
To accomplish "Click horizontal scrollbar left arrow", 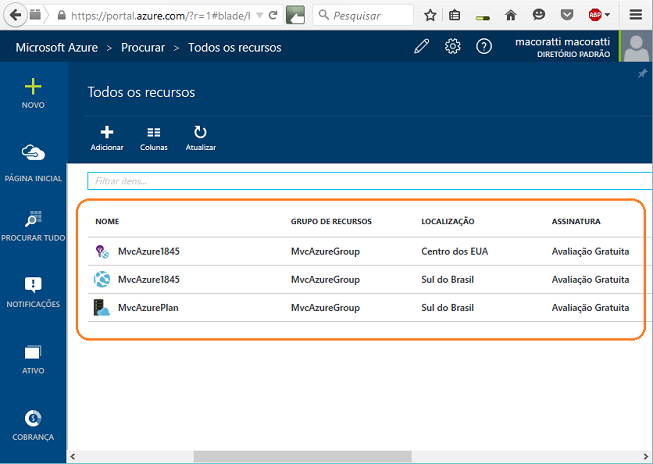I will pyautogui.click(x=72, y=457).
